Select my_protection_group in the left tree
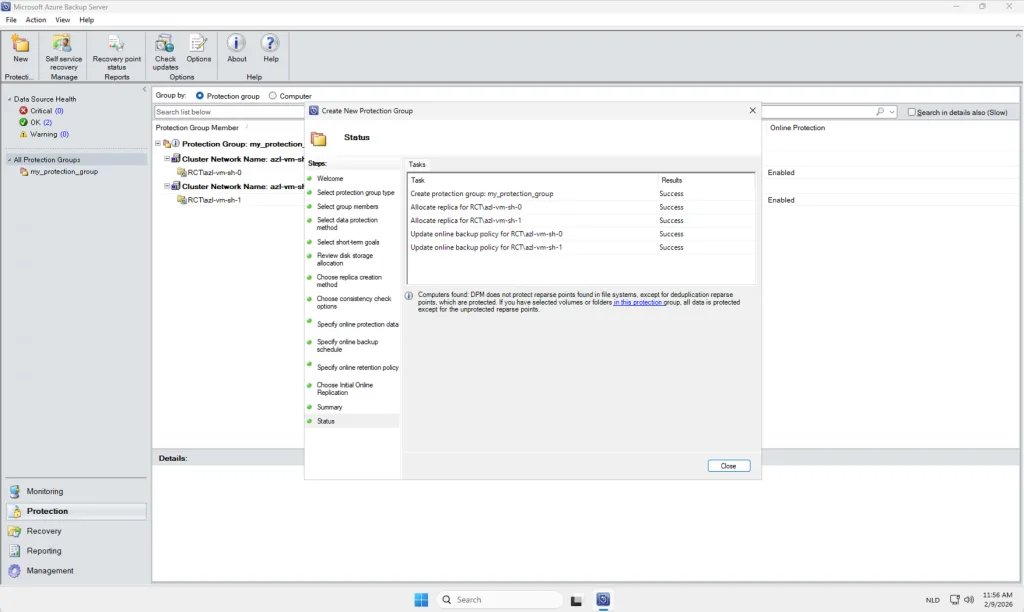Image resolution: width=1024 pixels, height=612 pixels. point(64,172)
